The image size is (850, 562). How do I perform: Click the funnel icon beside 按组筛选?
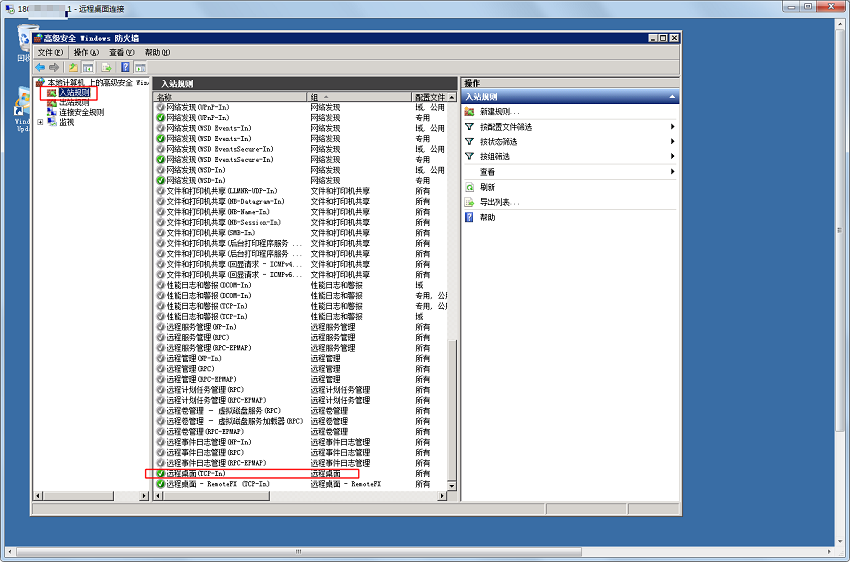[469, 156]
